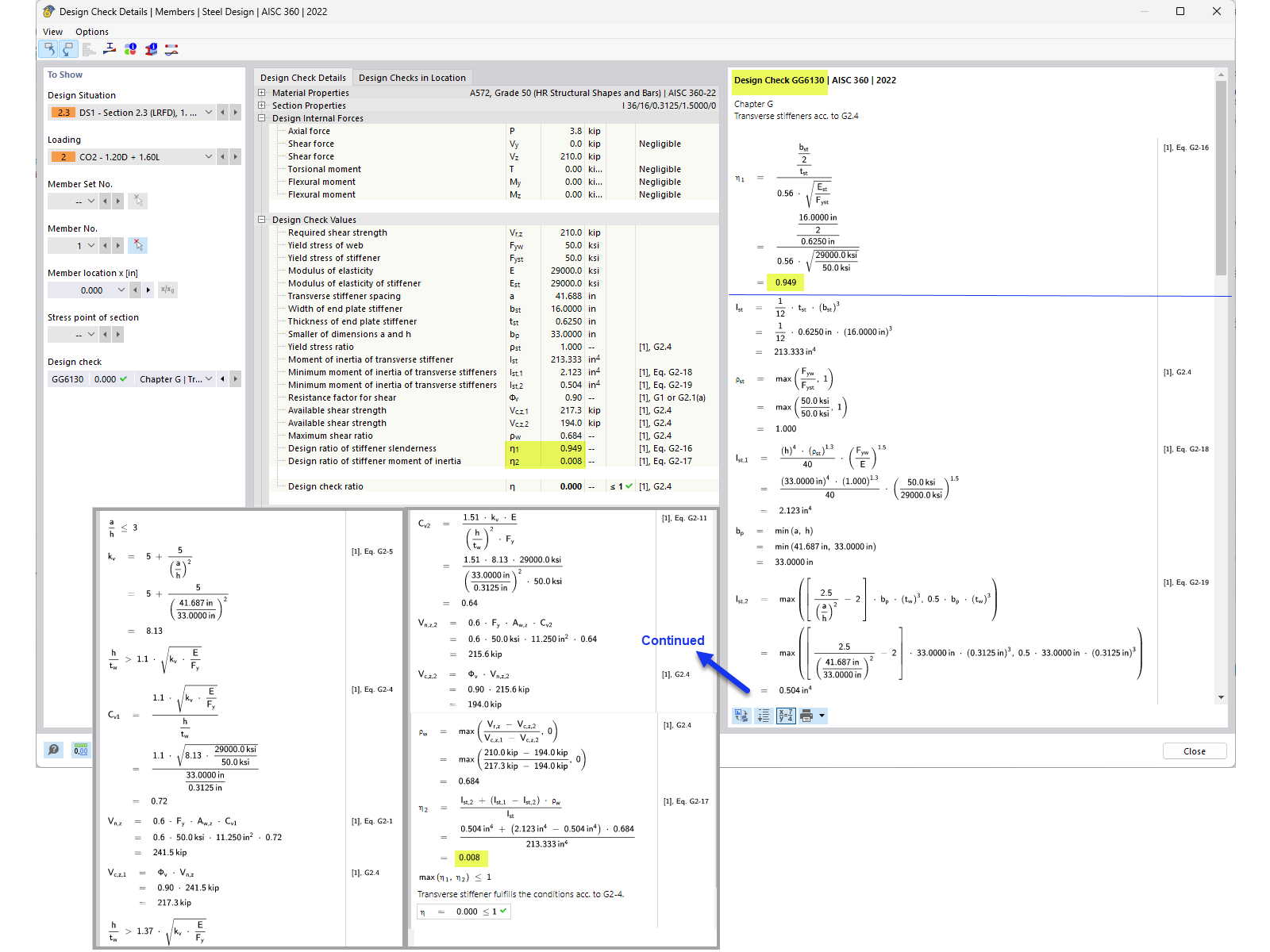Step to the next Design Situation with the arrow
Screen dimensions: 1270x952
click(x=235, y=112)
